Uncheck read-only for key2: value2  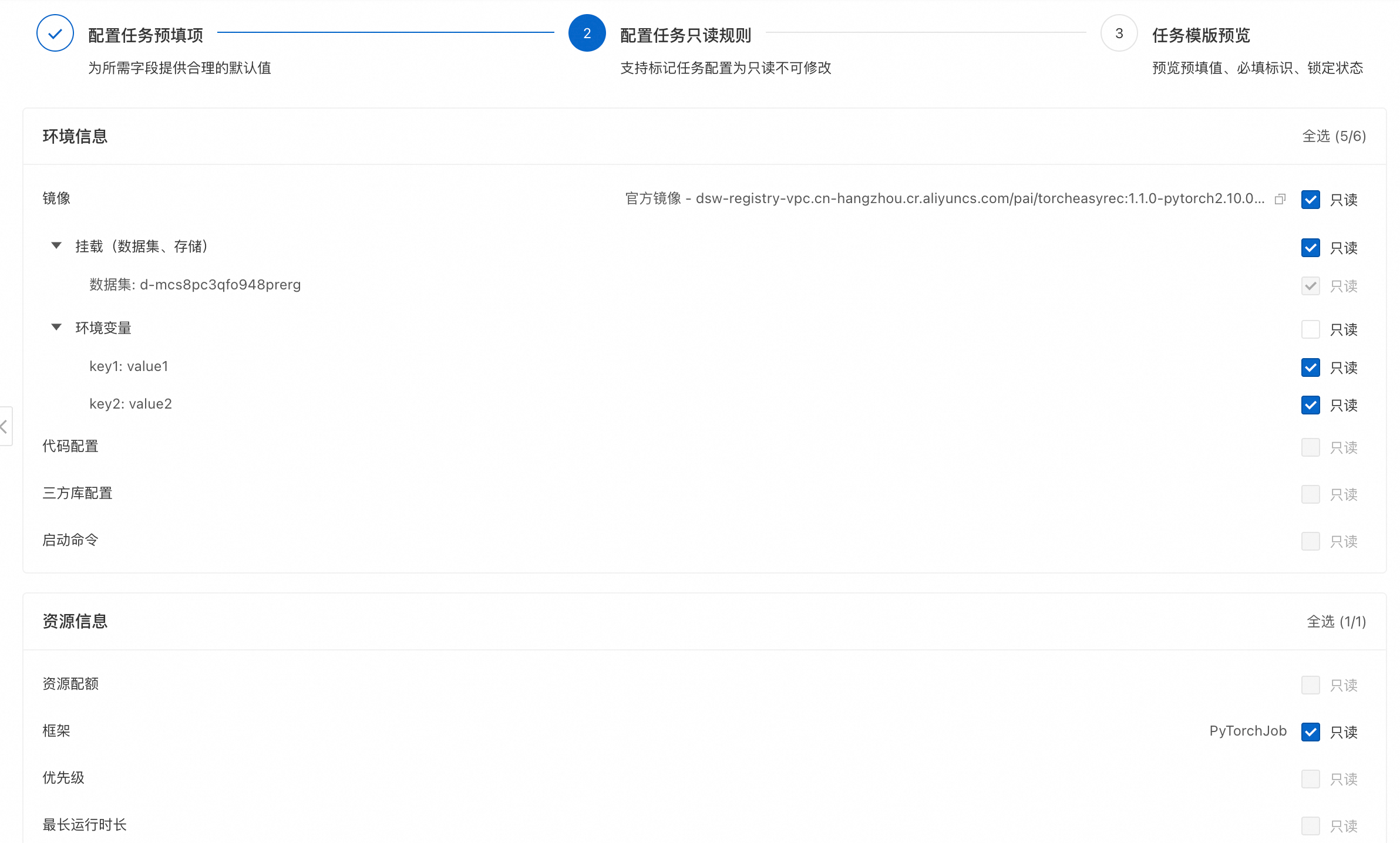pos(1311,405)
